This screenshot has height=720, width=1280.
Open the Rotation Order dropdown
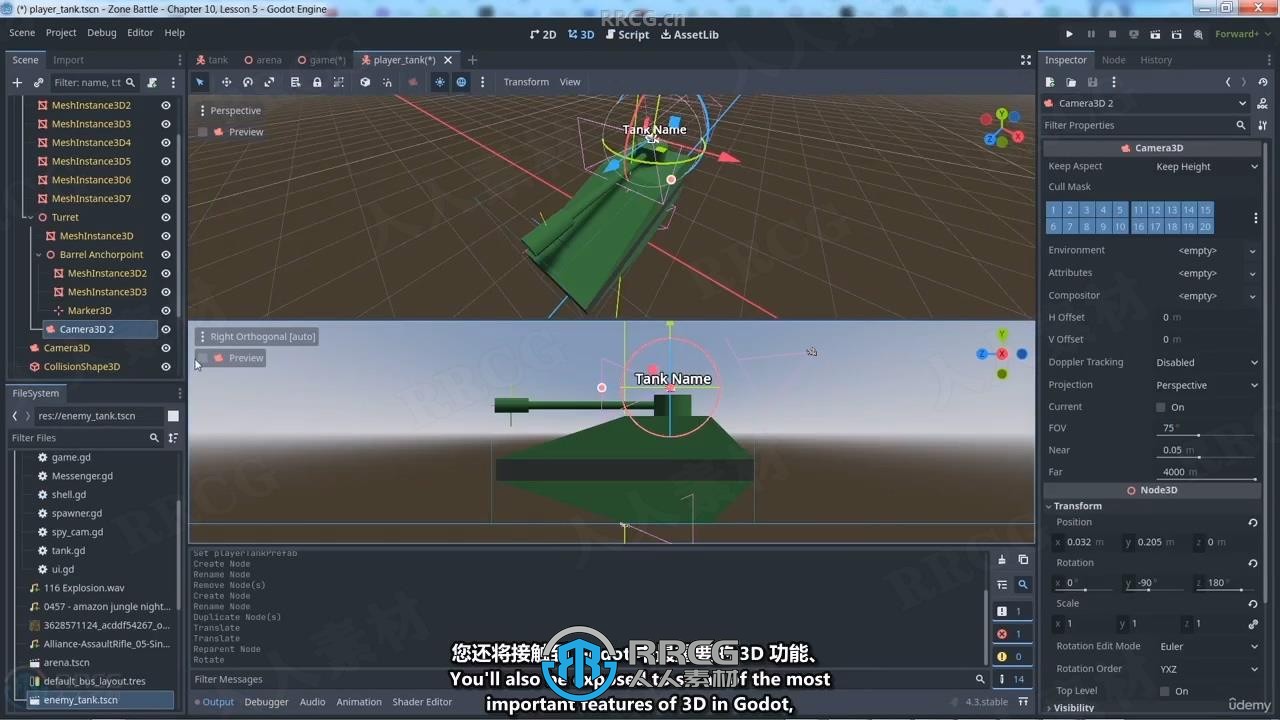1207,669
